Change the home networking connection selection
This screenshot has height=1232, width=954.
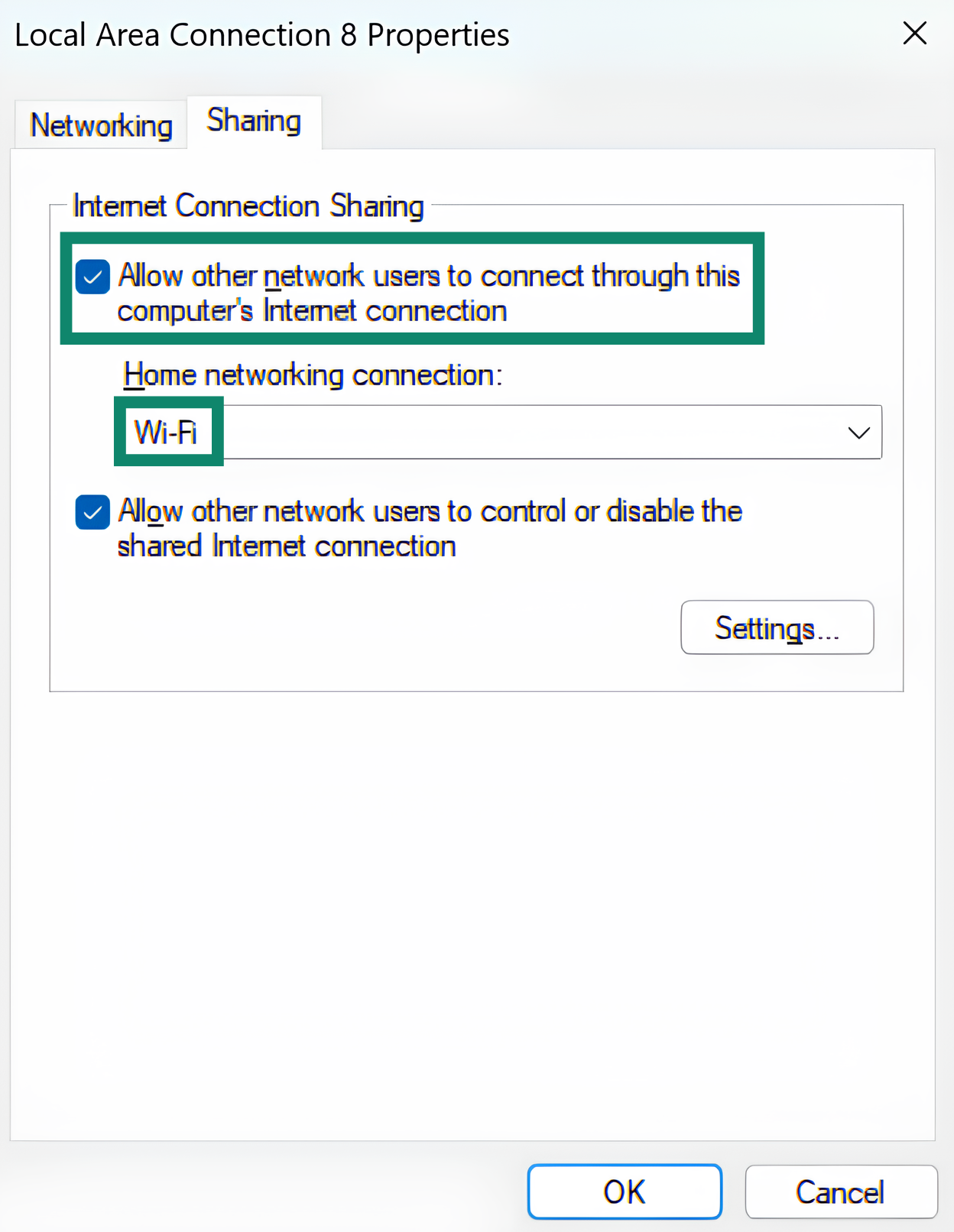tap(858, 432)
